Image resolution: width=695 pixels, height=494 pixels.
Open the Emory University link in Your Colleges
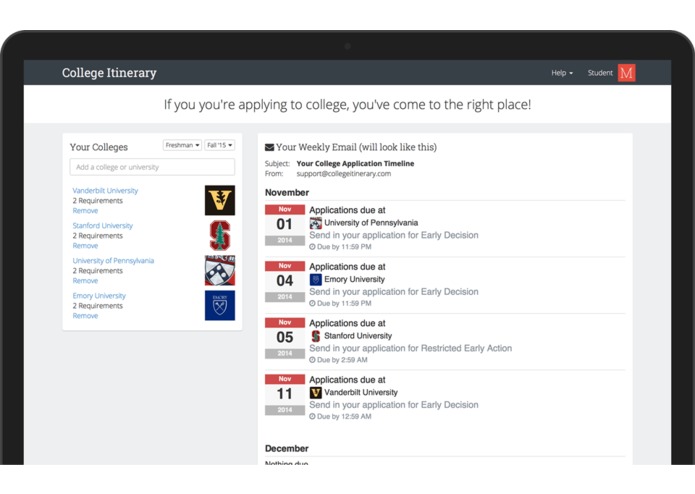pyautogui.click(x=99, y=296)
